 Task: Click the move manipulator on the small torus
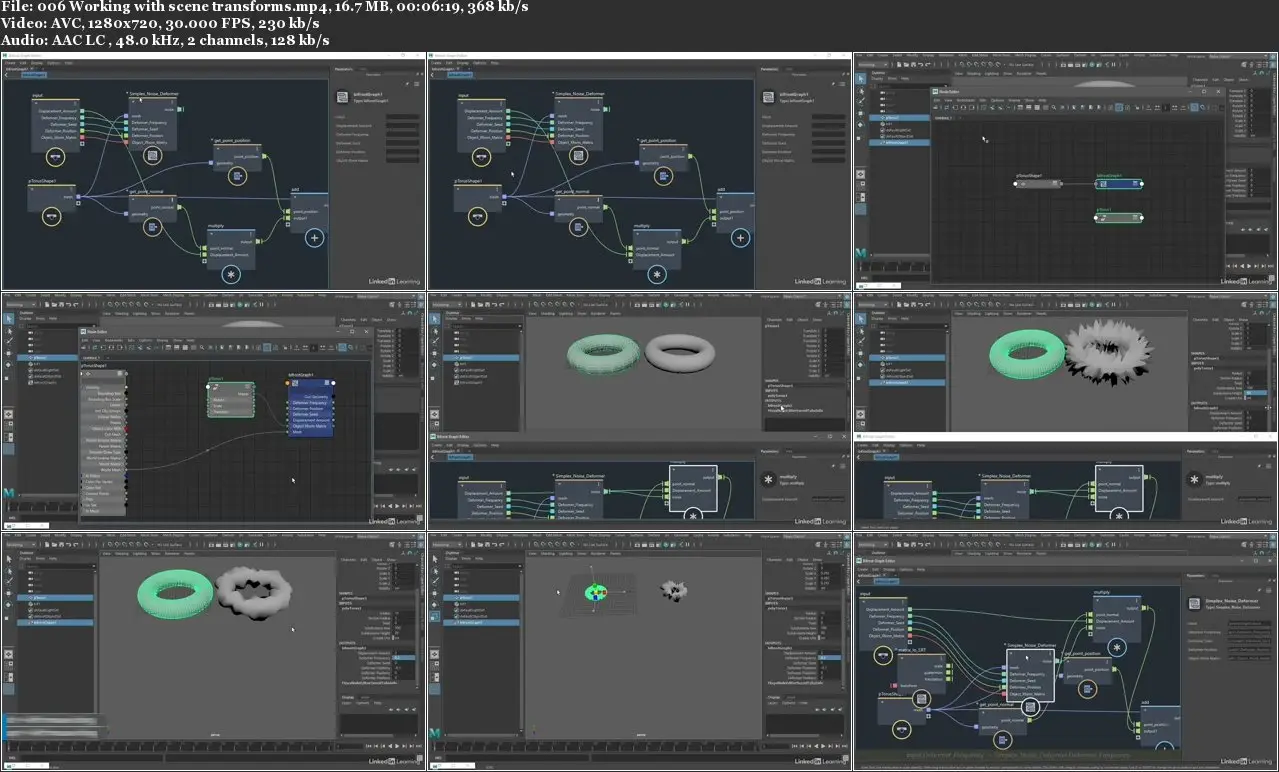click(x=594, y=592)
